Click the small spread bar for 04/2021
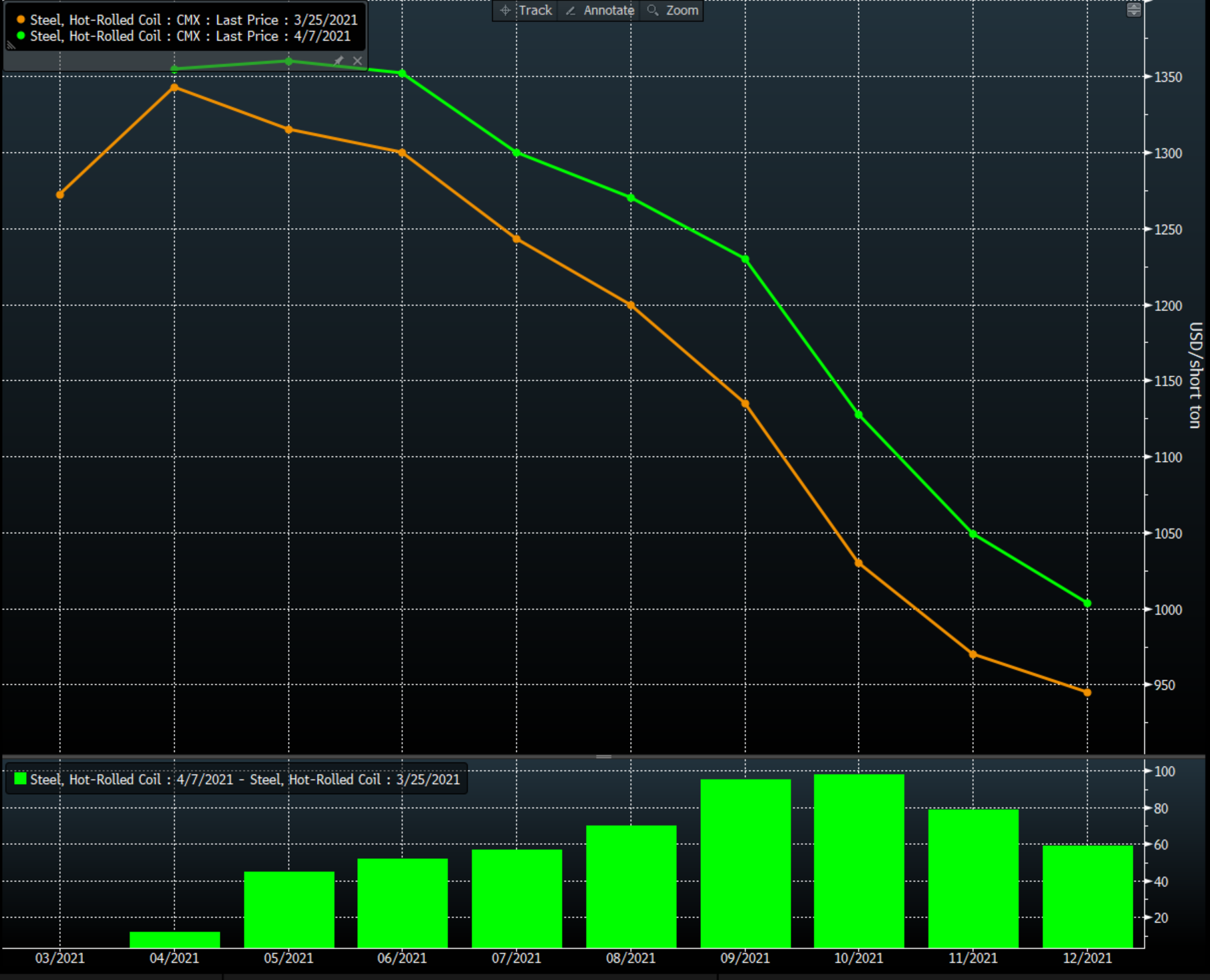Image resolution: width=1210 pixels, height=980 pixels. pos(175,939)
